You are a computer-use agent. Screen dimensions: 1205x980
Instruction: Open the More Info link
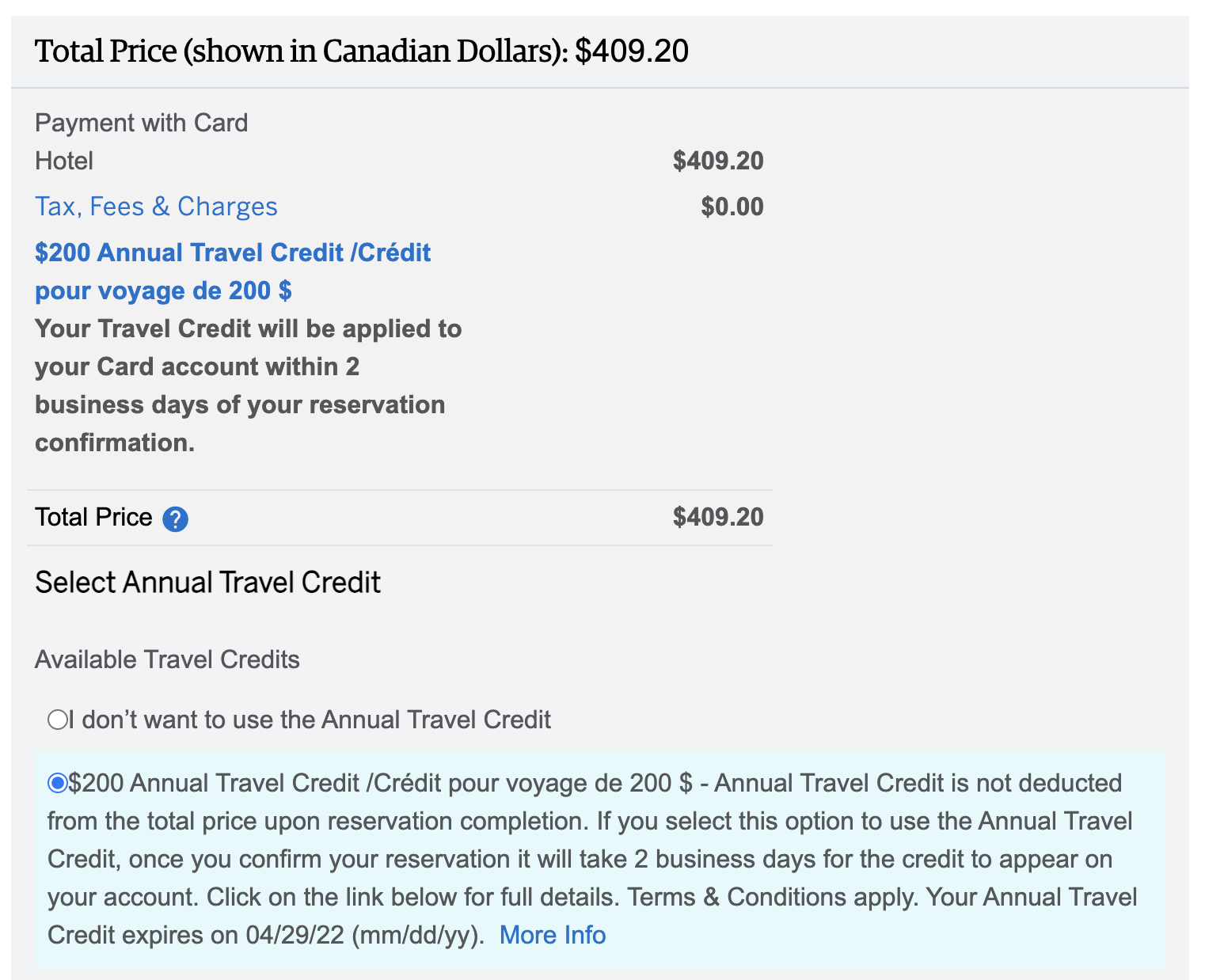click(x=552, y=935)
